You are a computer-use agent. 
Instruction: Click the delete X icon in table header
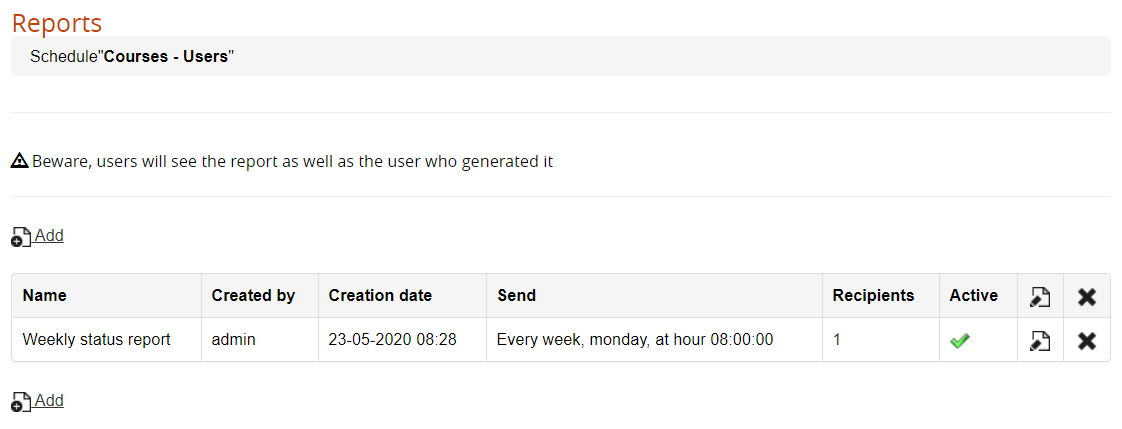point(1087,296)
